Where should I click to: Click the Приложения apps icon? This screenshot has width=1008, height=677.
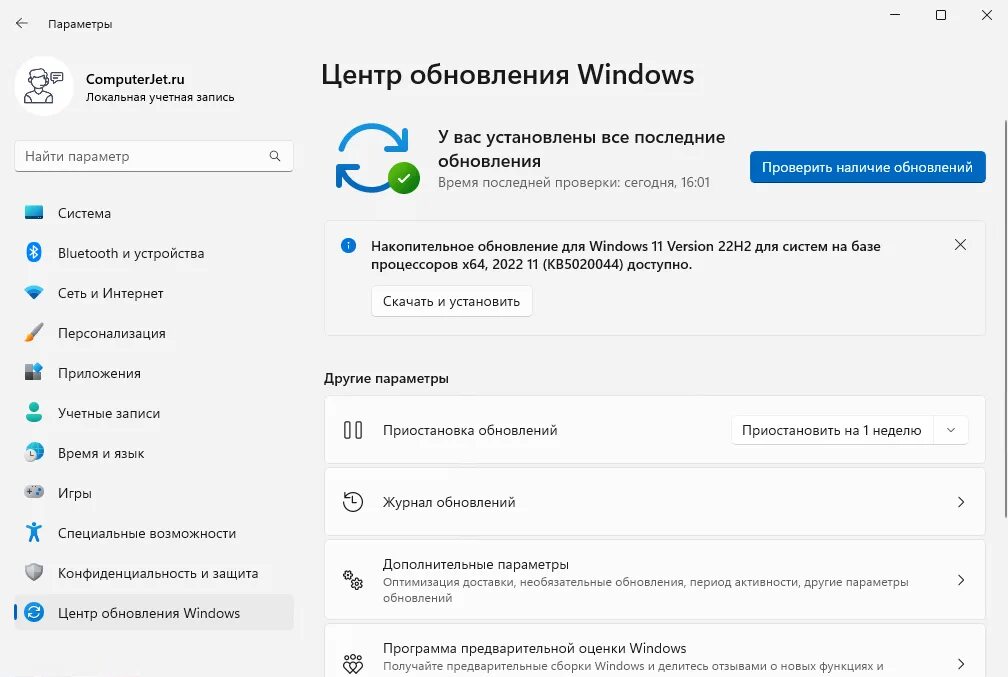(x=34, y=372)
